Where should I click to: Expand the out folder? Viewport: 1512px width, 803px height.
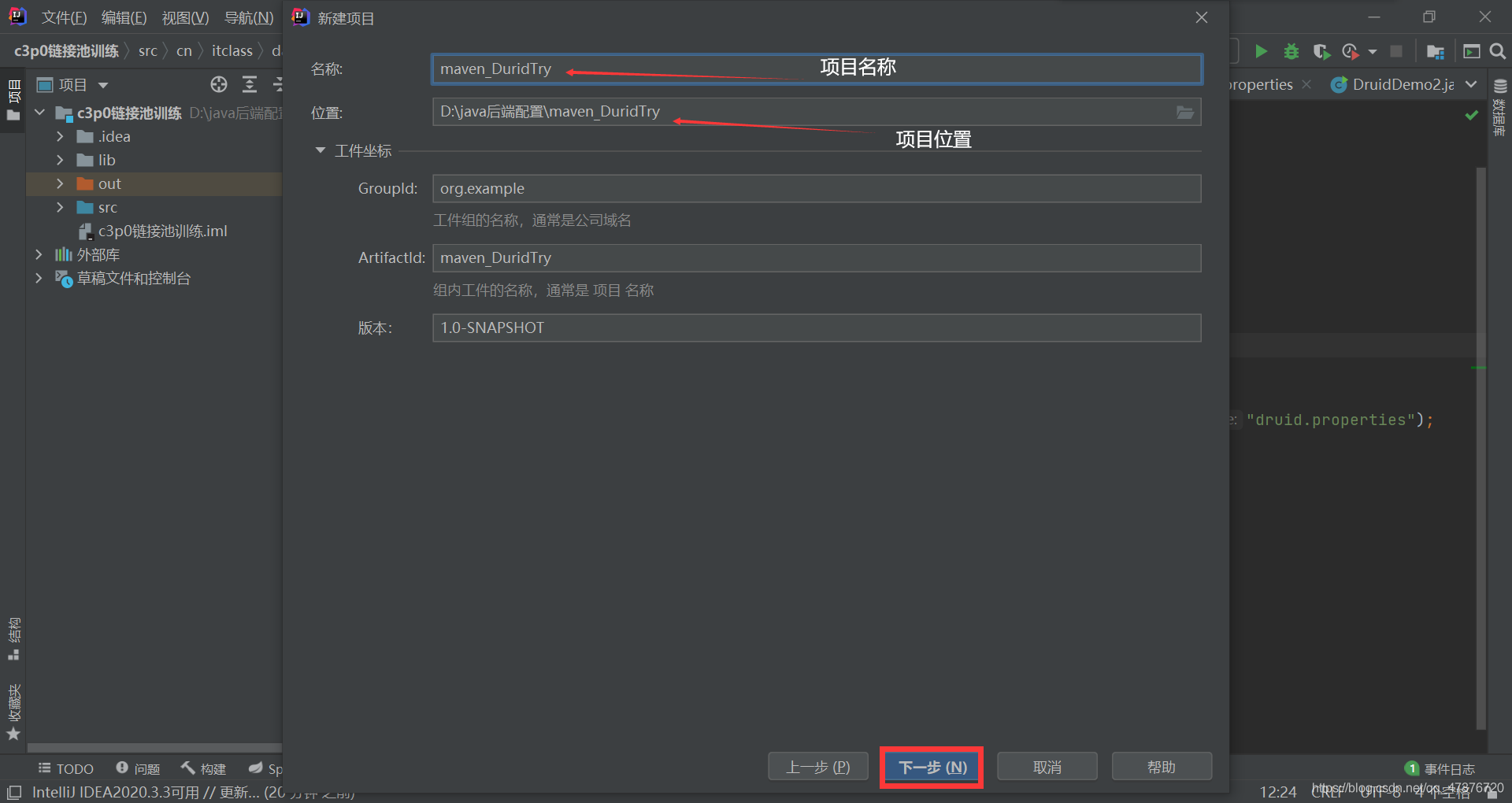coord(60,183)
